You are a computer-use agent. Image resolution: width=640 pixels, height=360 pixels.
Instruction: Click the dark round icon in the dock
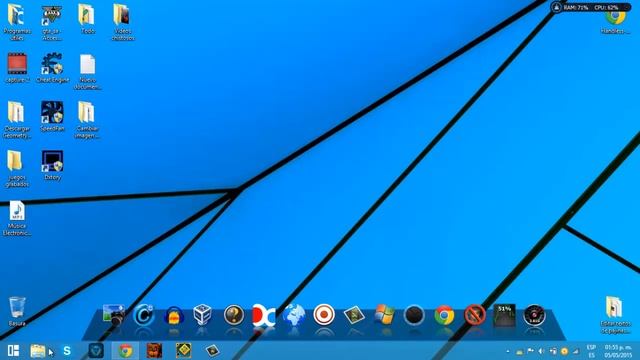coord(414,315)
